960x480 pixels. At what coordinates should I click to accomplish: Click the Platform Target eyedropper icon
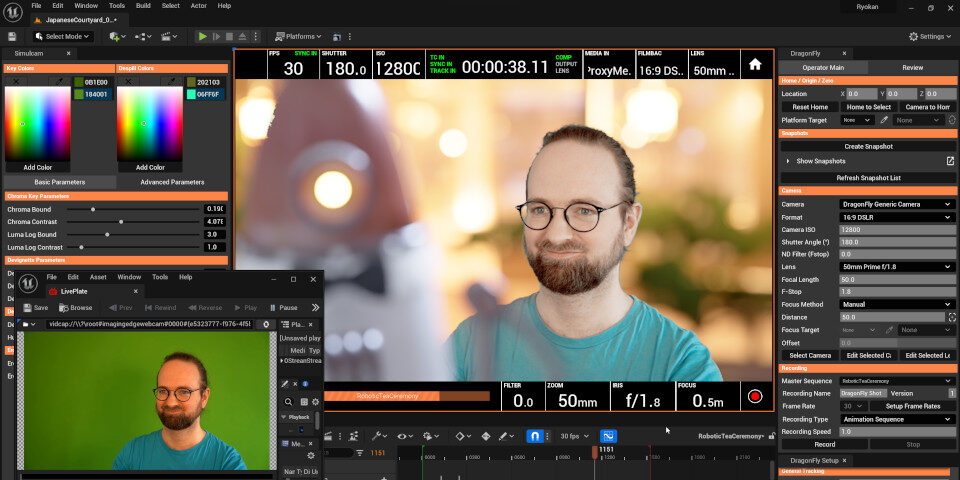pyautogui.click(x=884, y=120)
